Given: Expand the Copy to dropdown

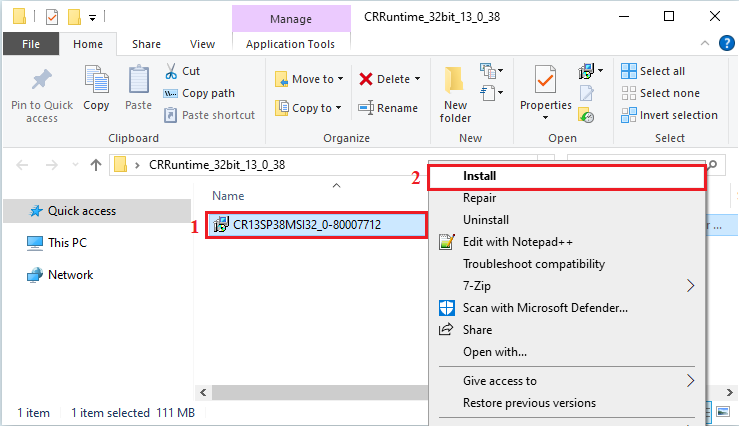Looking at the screenshot, I should point(338,108).
